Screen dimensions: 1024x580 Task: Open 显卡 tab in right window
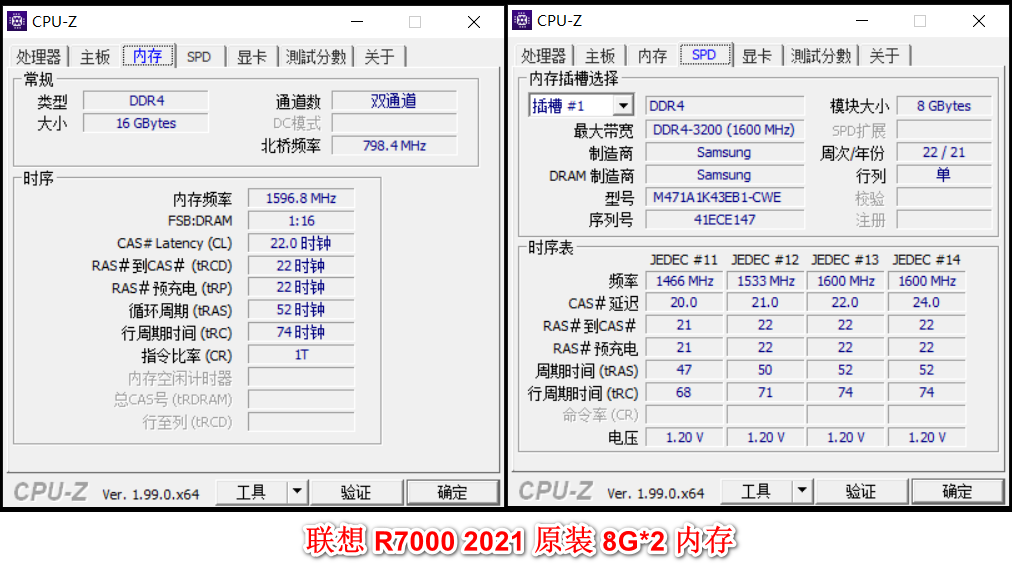click(x=757, y=56)
